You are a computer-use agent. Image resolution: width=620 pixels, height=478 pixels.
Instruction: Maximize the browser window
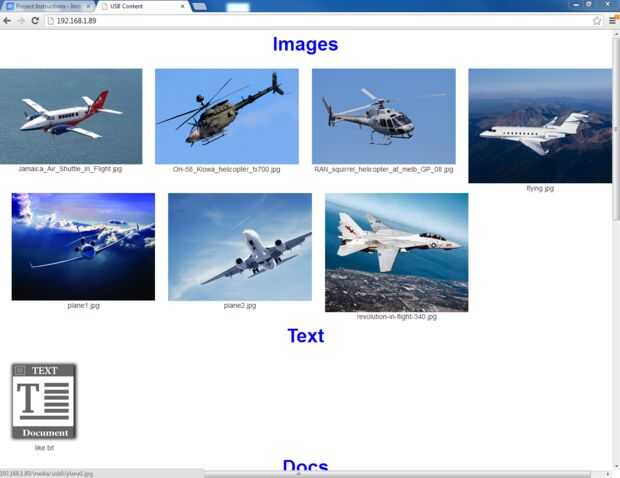[589, 4]
